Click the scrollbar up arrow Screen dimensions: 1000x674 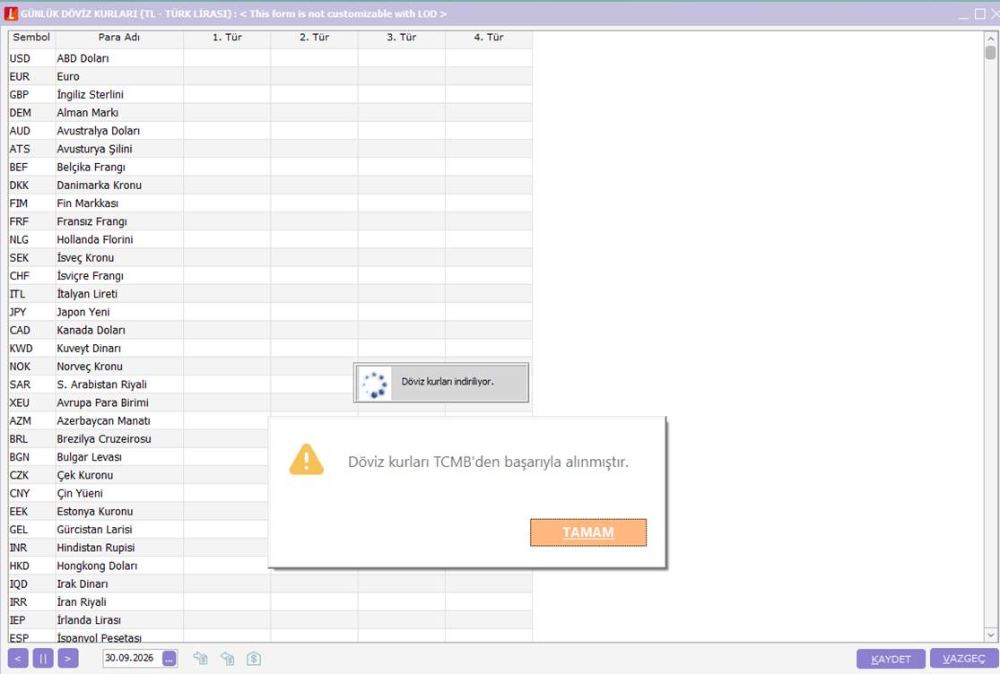coord(990,39)
